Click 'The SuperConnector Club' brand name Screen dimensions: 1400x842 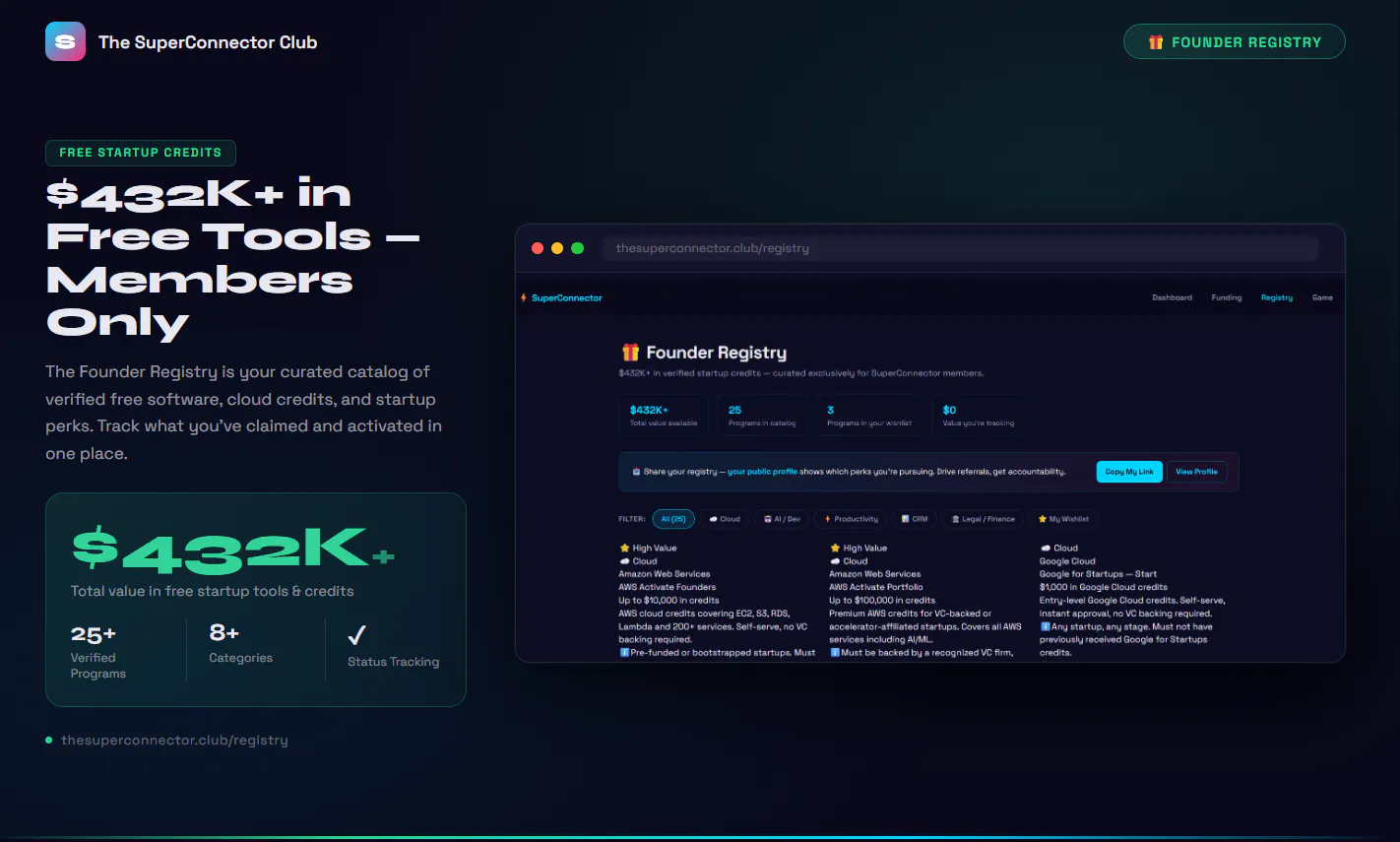point(208,42)
